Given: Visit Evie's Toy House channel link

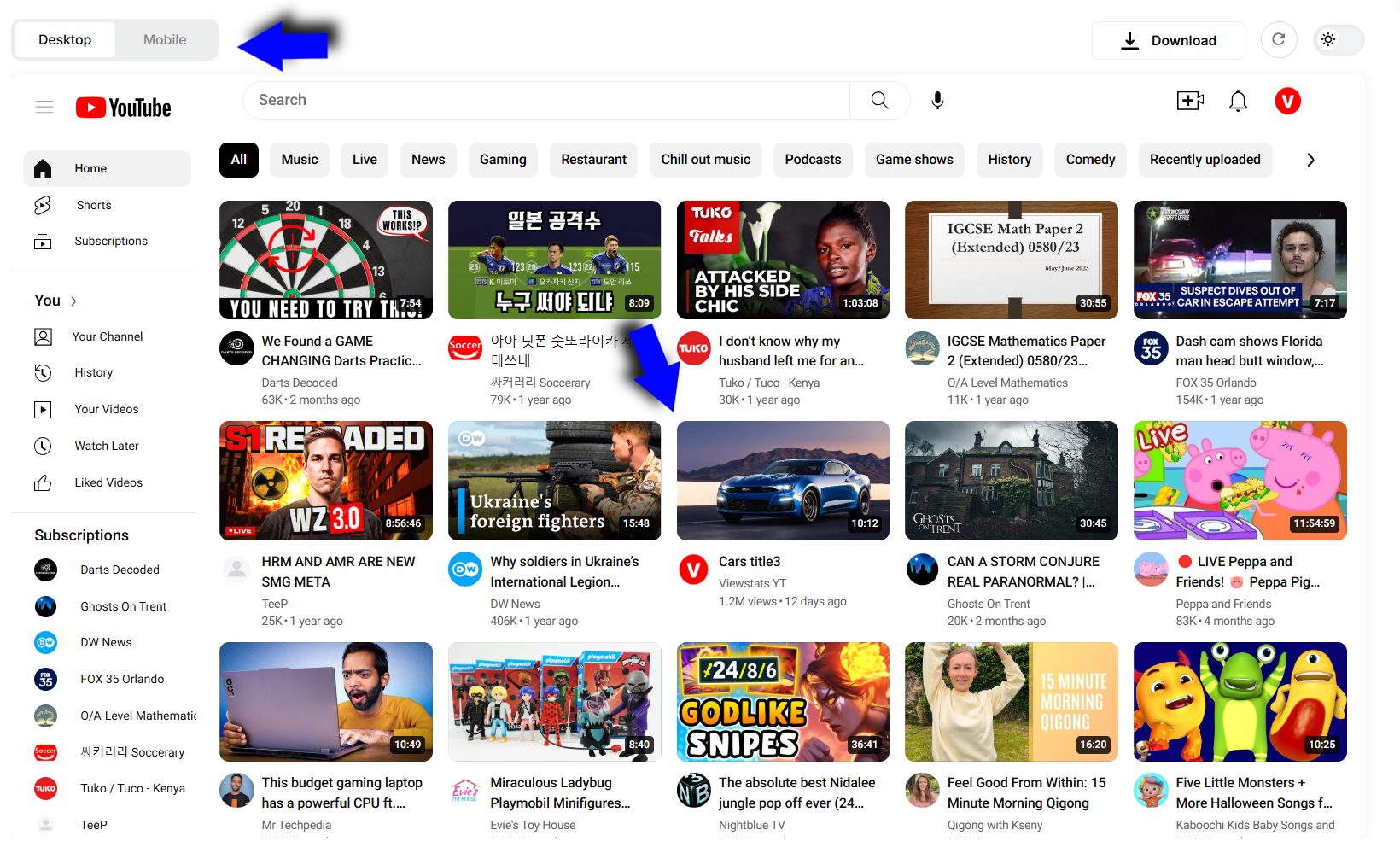Looking at the screenshot, I should (533, 825).
